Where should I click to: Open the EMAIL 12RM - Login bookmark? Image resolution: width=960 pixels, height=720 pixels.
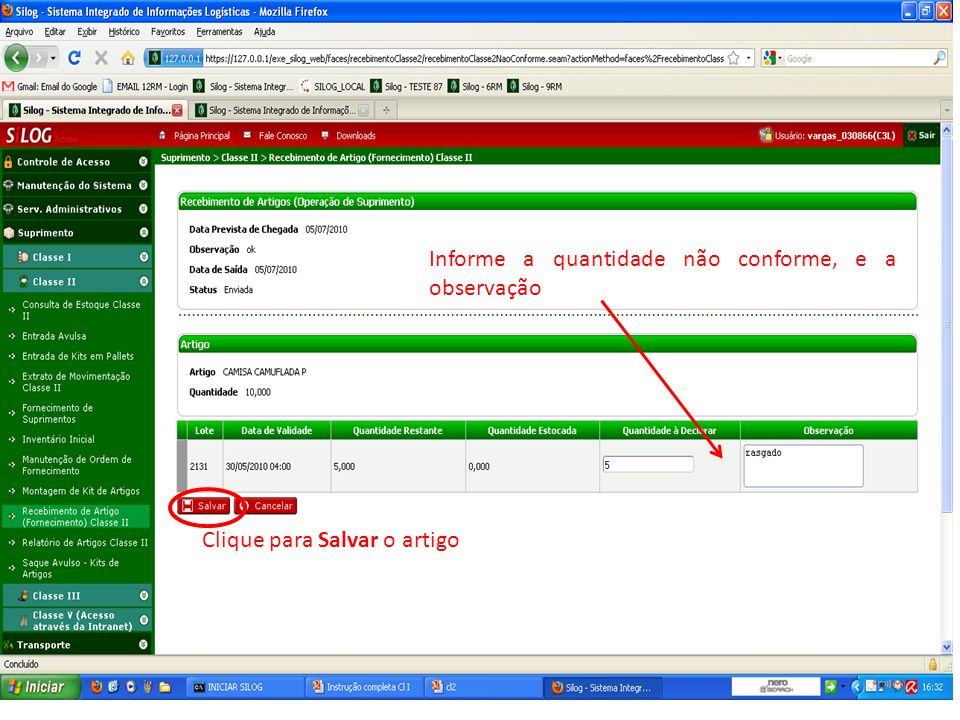[146, 86]
